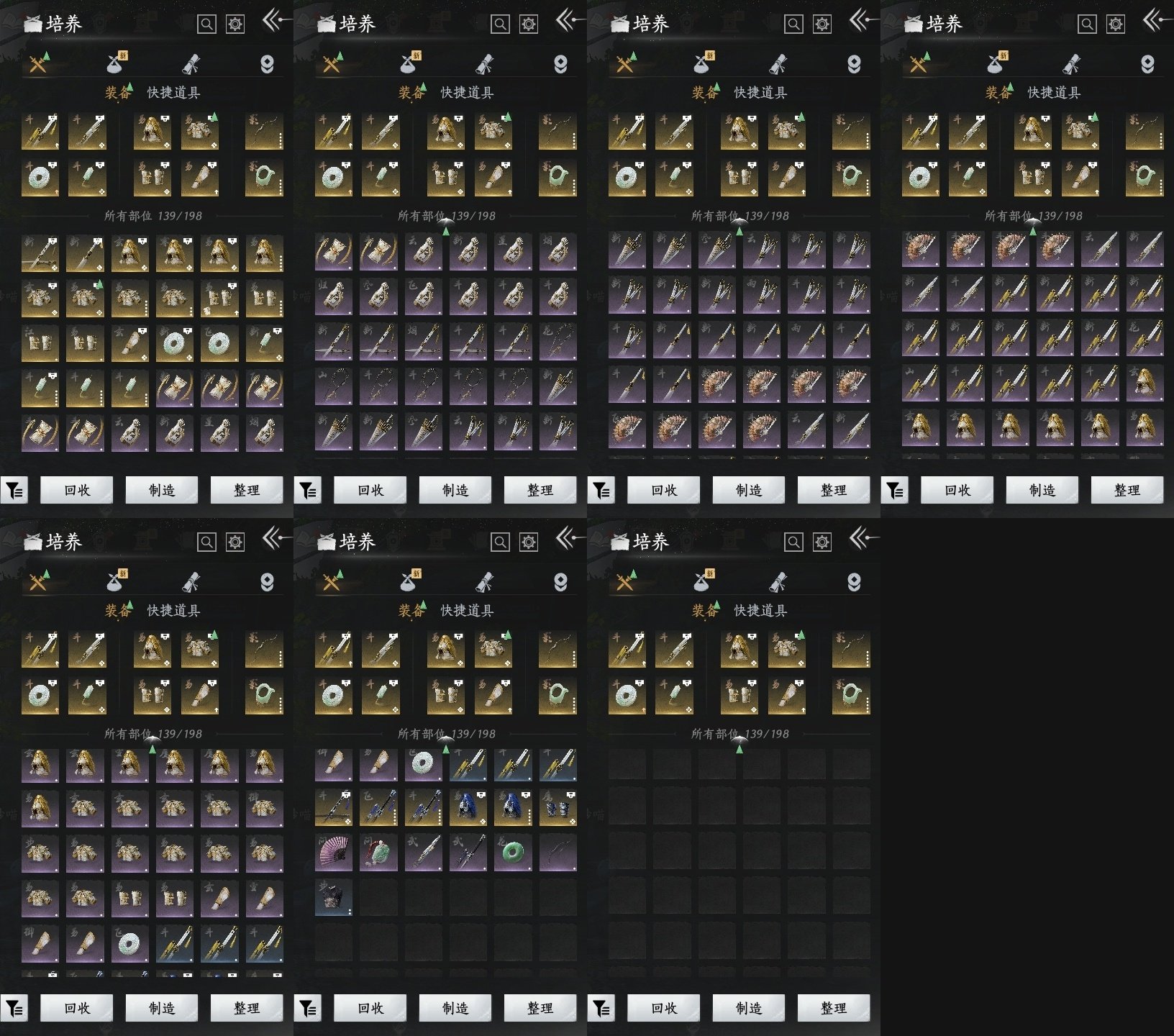
Task: Open the scroll category in the bottom-middle panel
Action: [484, 582]
